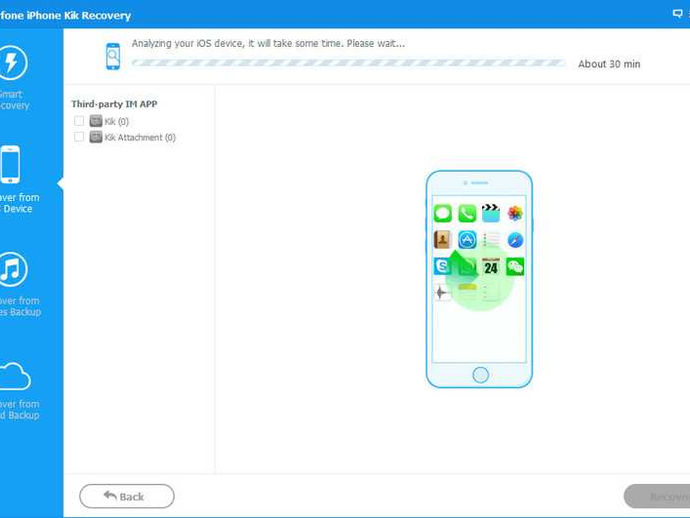Click the 'Recover from iTunes Backup' sidebar label

(x=20, y=306)
